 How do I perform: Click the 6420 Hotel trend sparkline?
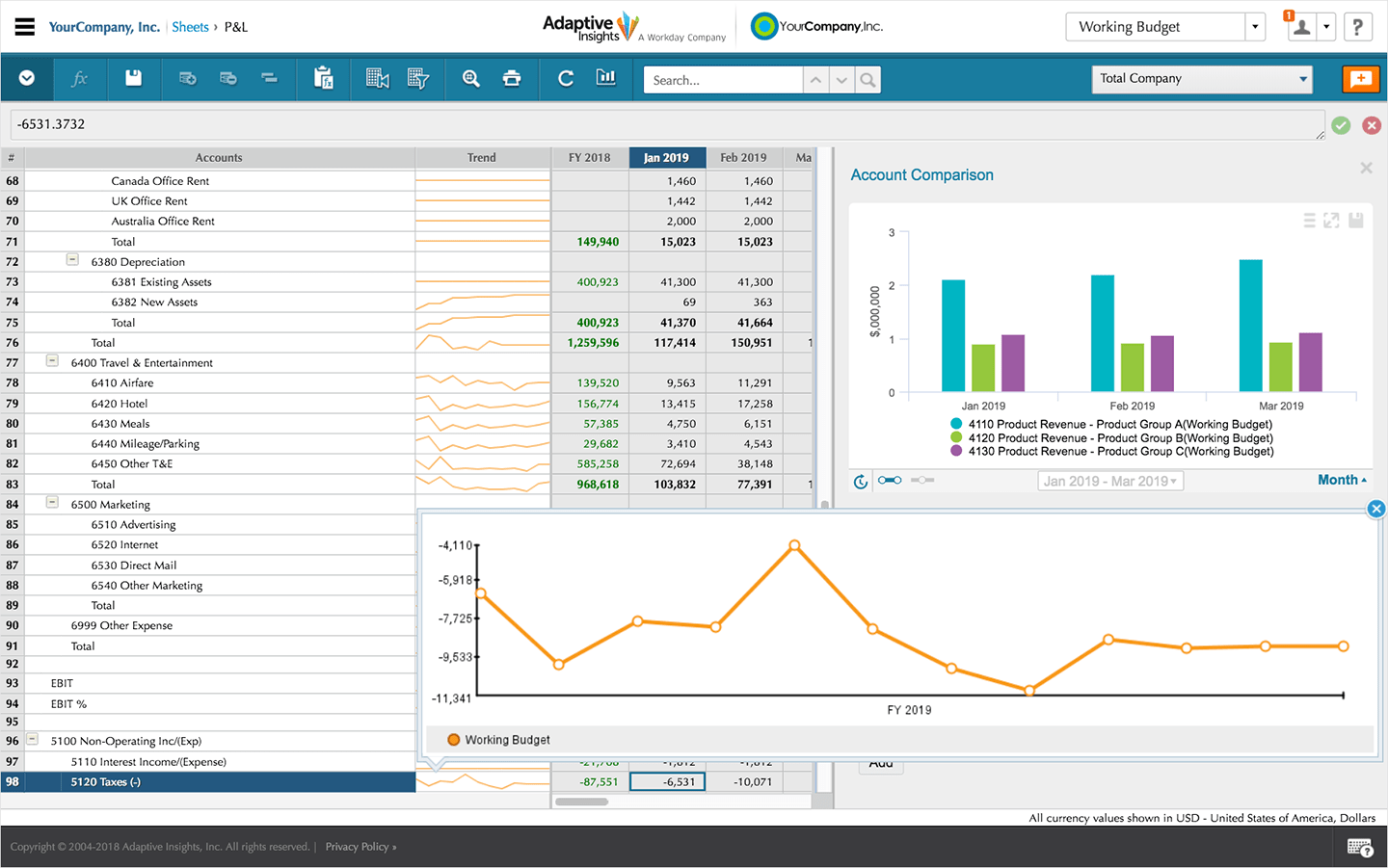(483, 404)
